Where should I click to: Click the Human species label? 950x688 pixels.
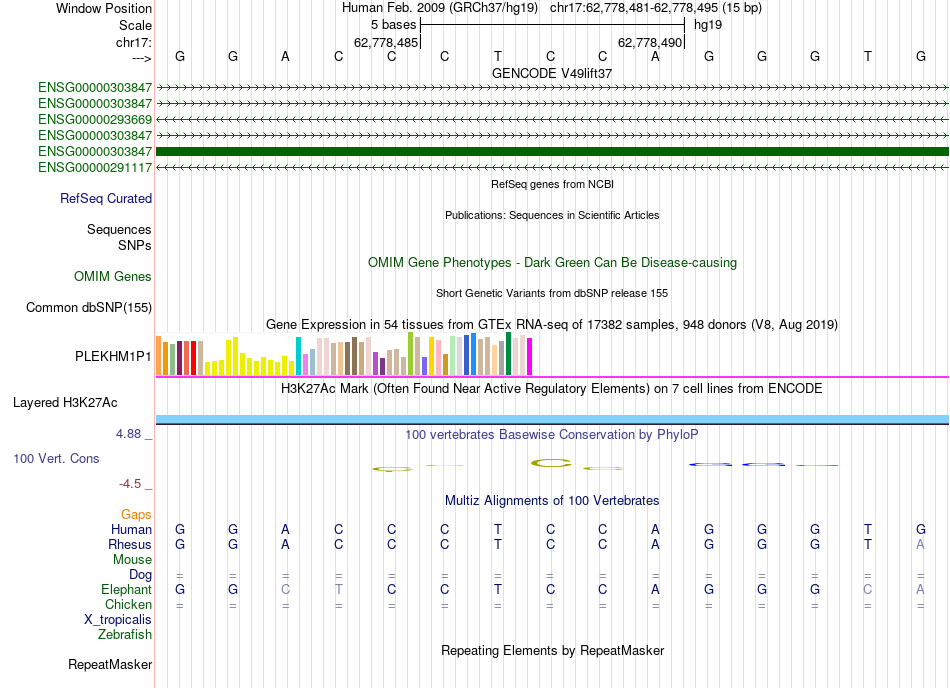[x=131, y=529]
